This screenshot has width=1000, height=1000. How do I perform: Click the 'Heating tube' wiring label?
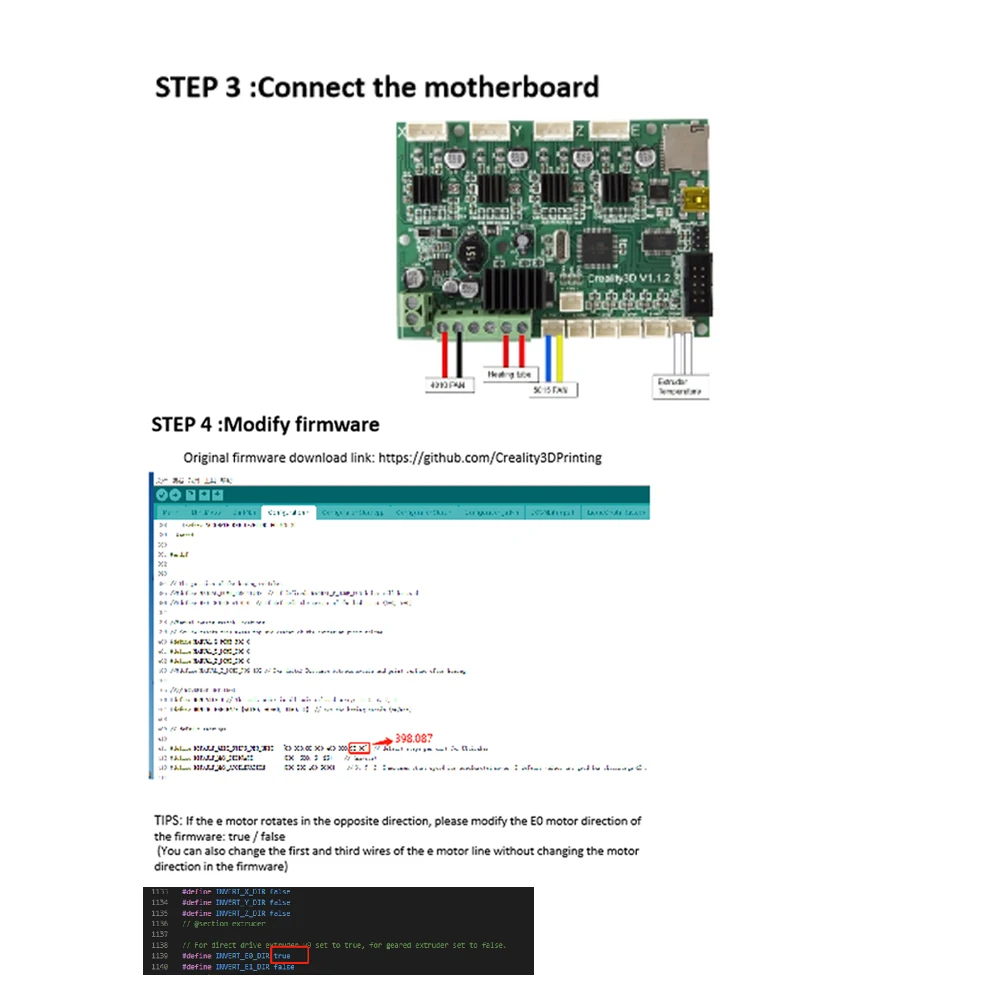point(510,374)
